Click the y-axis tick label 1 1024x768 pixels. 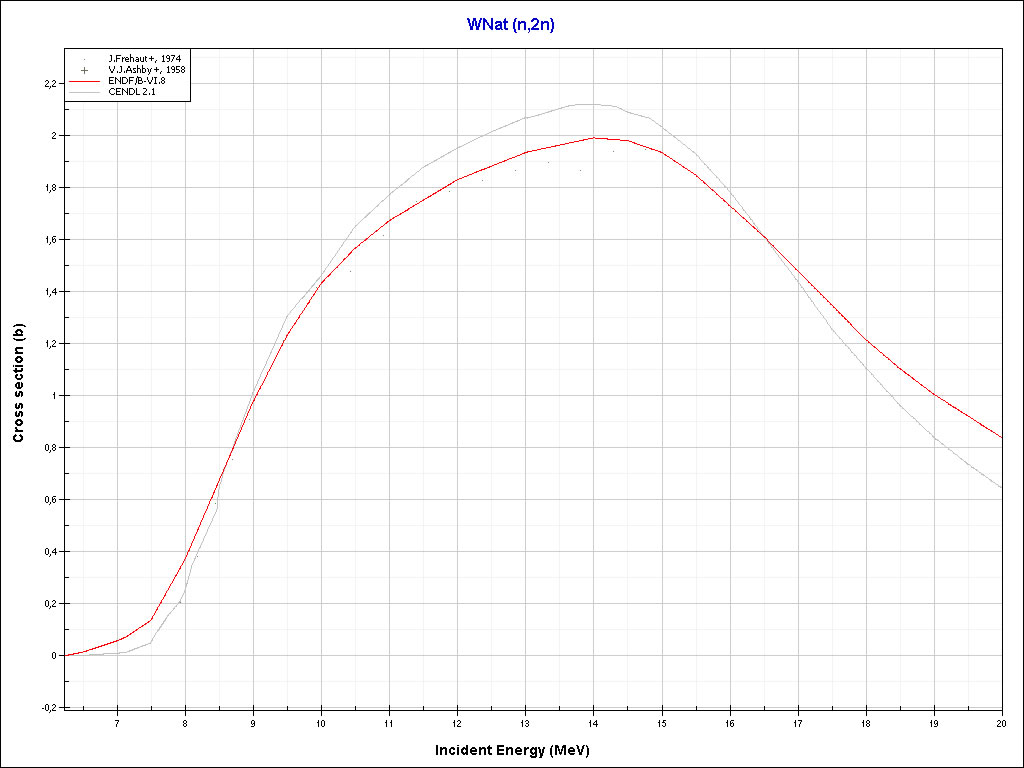tap(54, 396)
